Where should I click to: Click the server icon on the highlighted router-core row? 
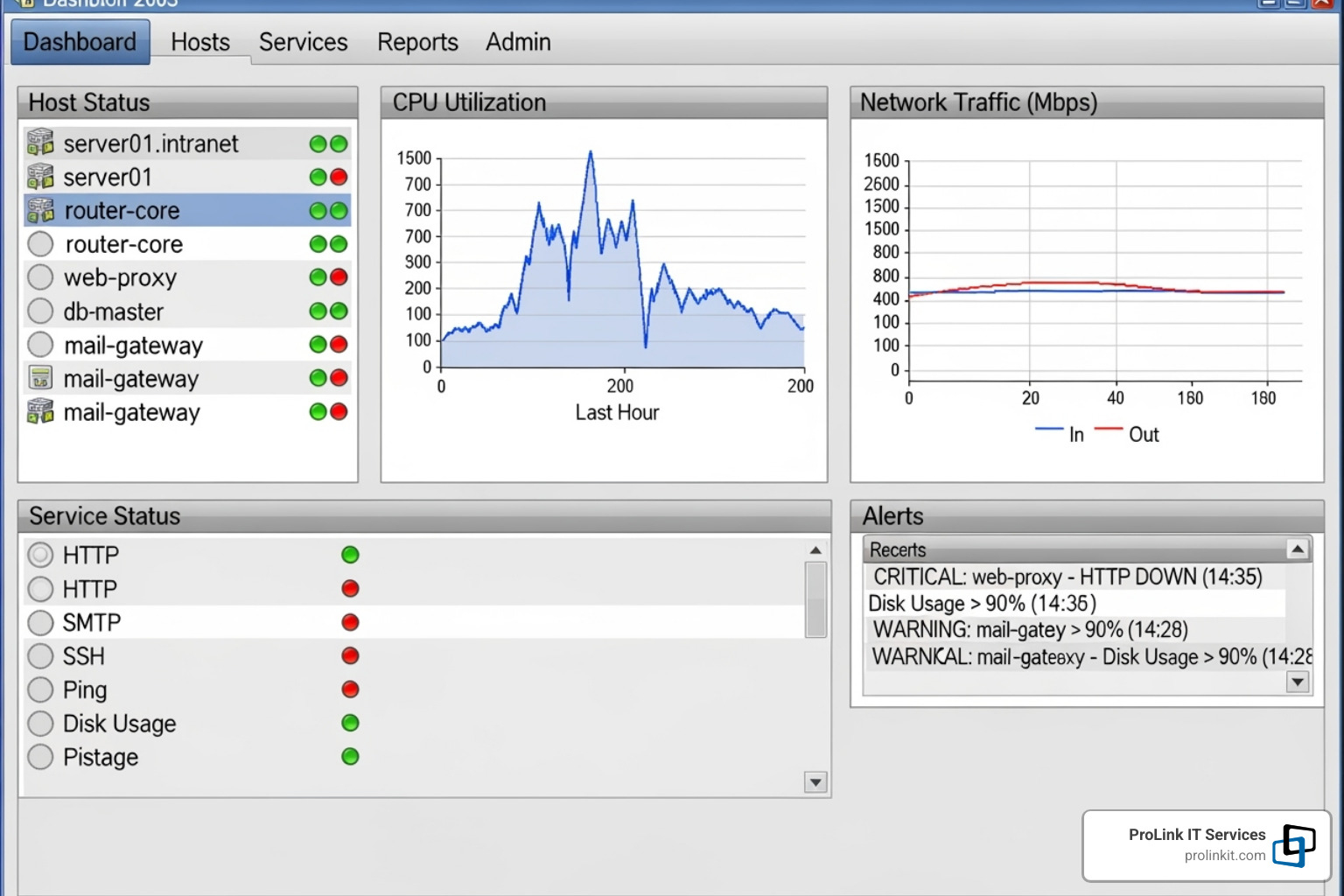(40, 211)
